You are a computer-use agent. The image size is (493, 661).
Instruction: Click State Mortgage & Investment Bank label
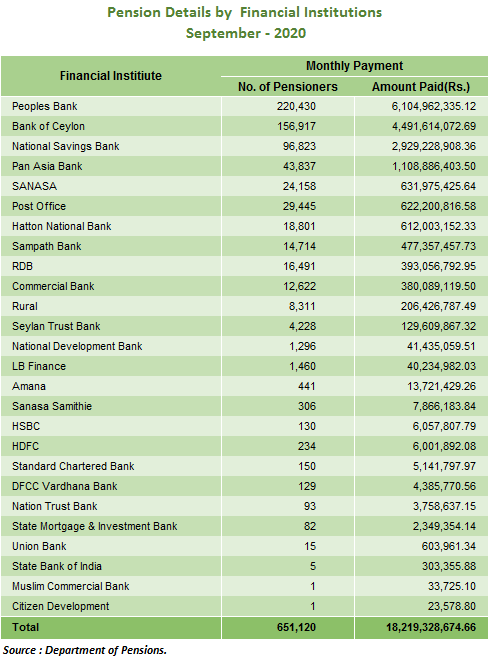coord(94,527)
